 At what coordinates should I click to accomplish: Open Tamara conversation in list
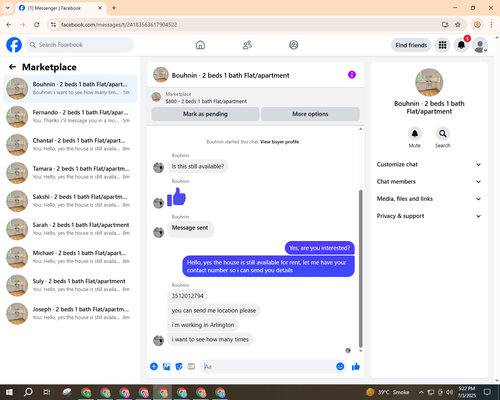coord(70,173)
